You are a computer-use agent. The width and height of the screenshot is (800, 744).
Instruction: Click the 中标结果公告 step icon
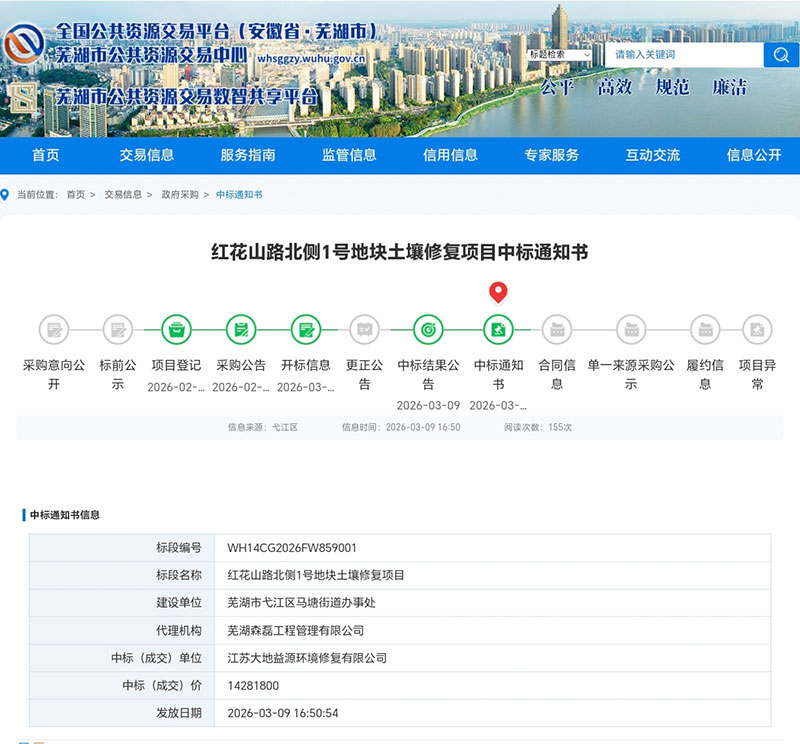pyautogui.click(x=428, y=328)
